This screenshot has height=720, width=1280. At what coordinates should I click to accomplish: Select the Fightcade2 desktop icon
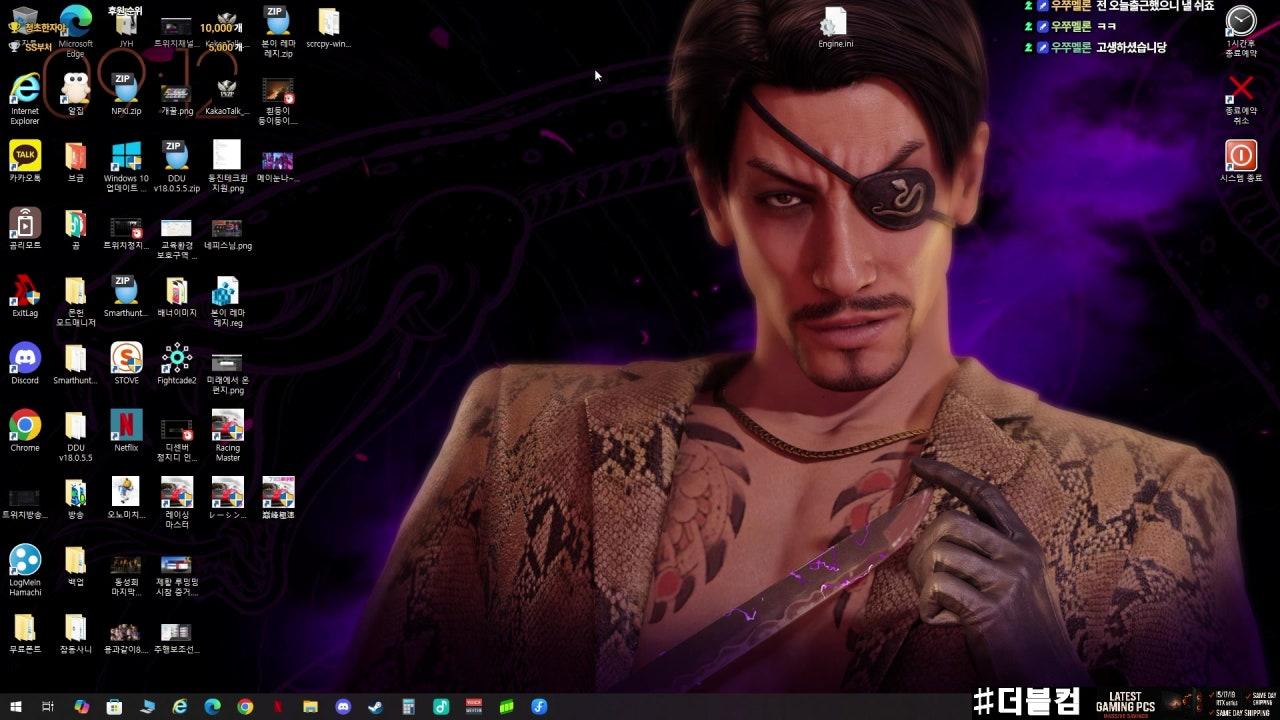point(177,358)
